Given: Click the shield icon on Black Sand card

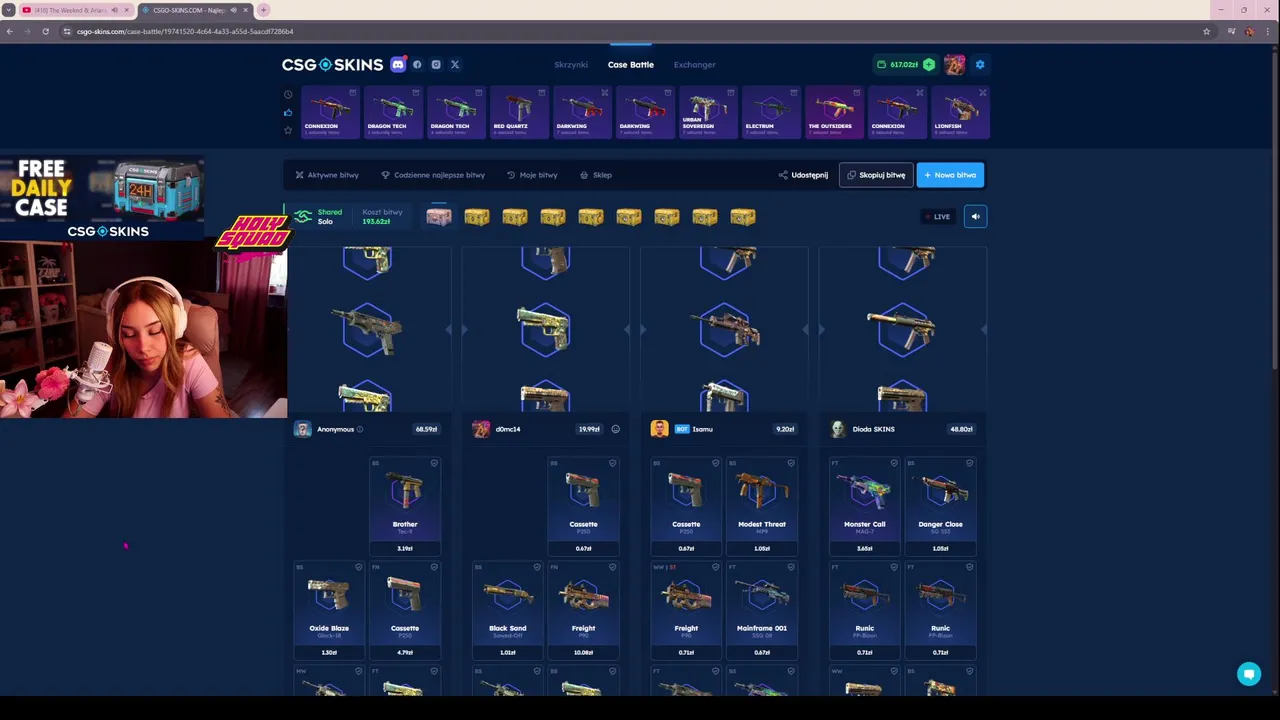Looking at the screenshot, I should (537, 567).
